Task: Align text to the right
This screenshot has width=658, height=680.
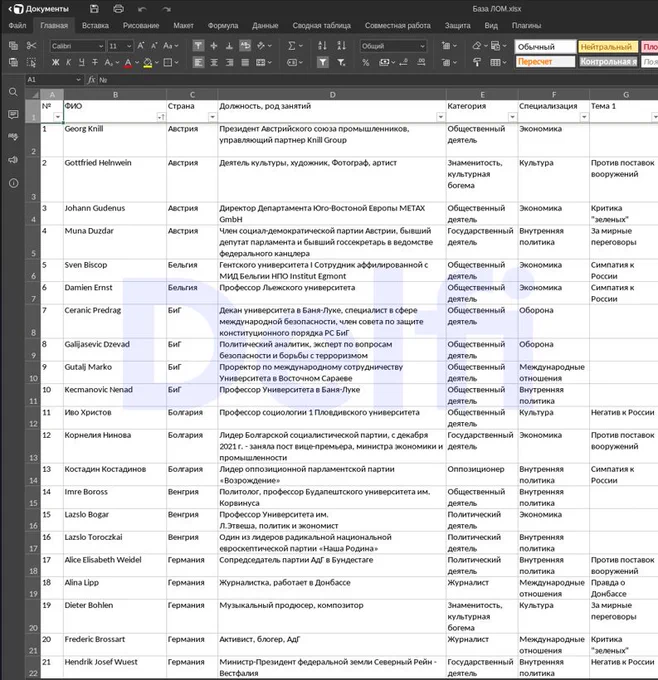Action: [x=229, y=62]
